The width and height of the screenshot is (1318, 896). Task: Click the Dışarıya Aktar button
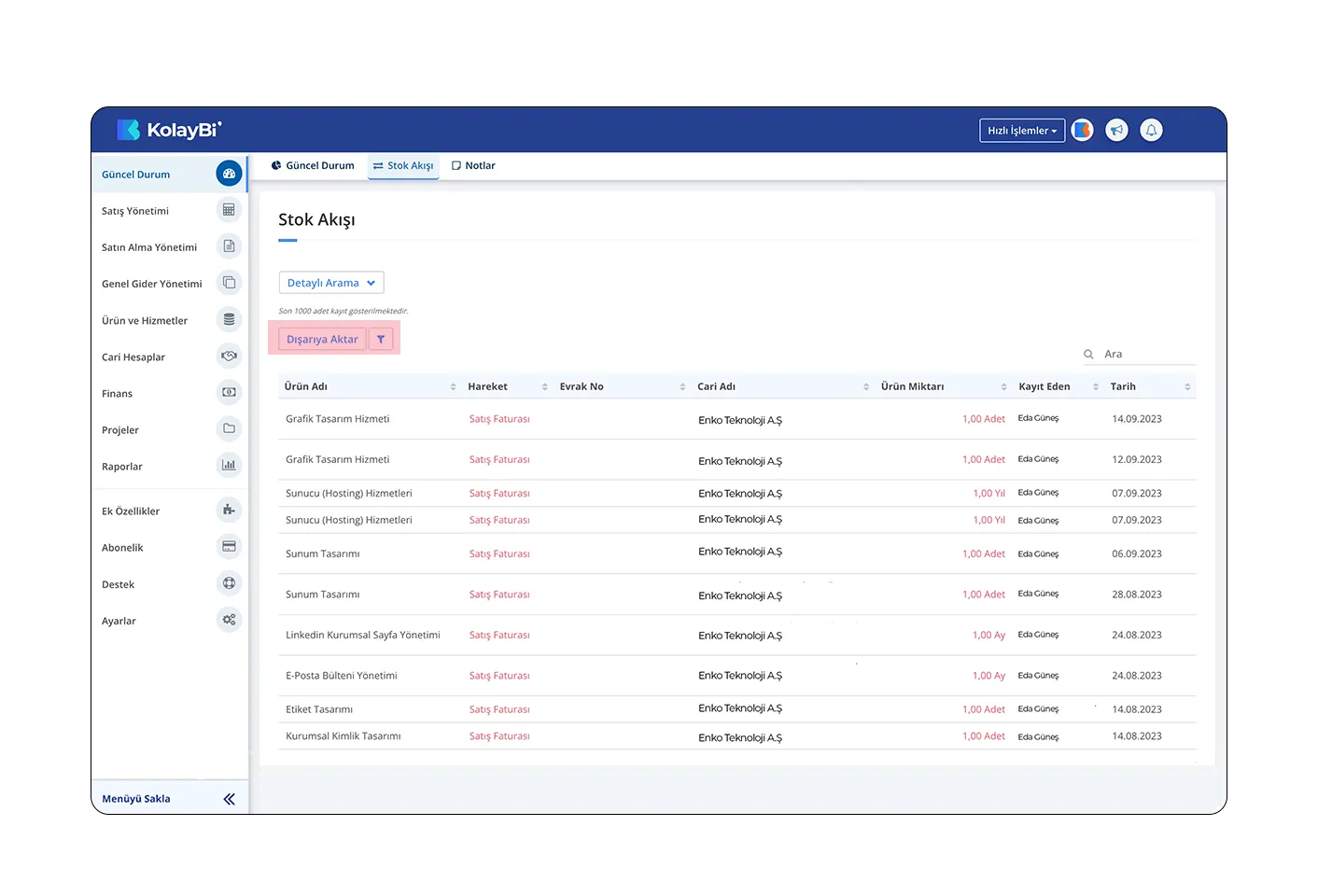click(x=322, y=339)
